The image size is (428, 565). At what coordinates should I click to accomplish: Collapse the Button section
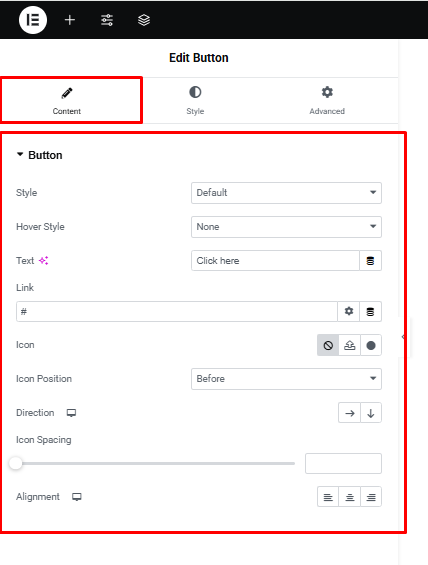[40, 155]
